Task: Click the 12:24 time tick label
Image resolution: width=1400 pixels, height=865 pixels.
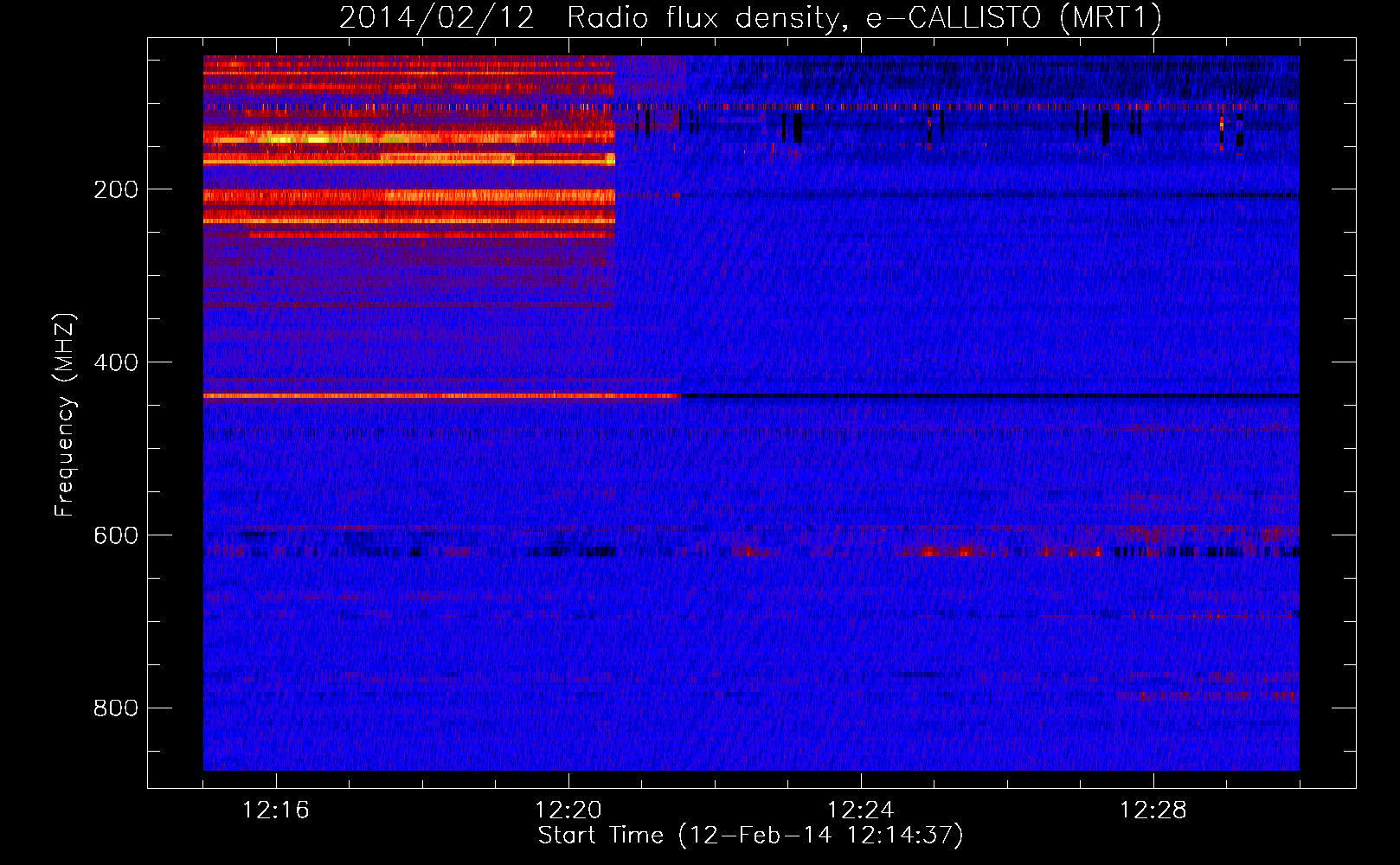Action: click(x=860, y=811)
